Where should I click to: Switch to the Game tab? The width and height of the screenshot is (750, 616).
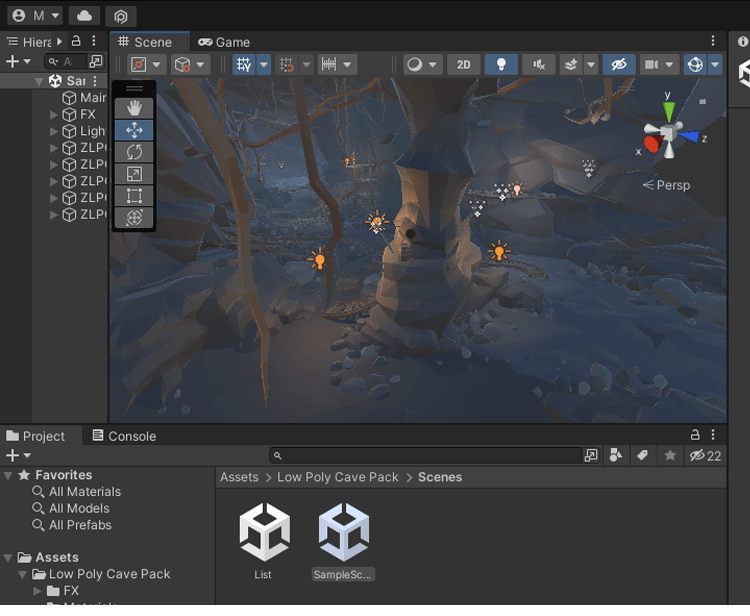[224, 42]
